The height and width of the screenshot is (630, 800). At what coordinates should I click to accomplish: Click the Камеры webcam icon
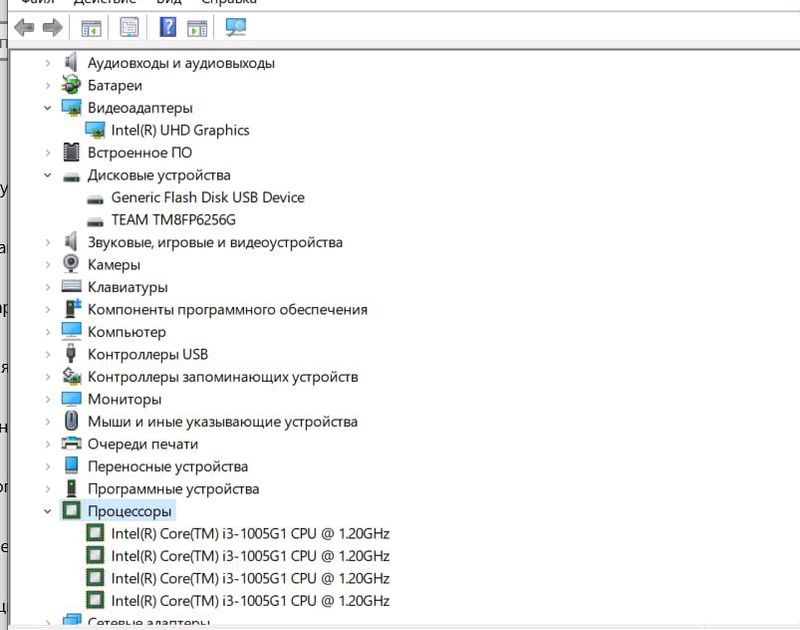click(x=71, y=264)
